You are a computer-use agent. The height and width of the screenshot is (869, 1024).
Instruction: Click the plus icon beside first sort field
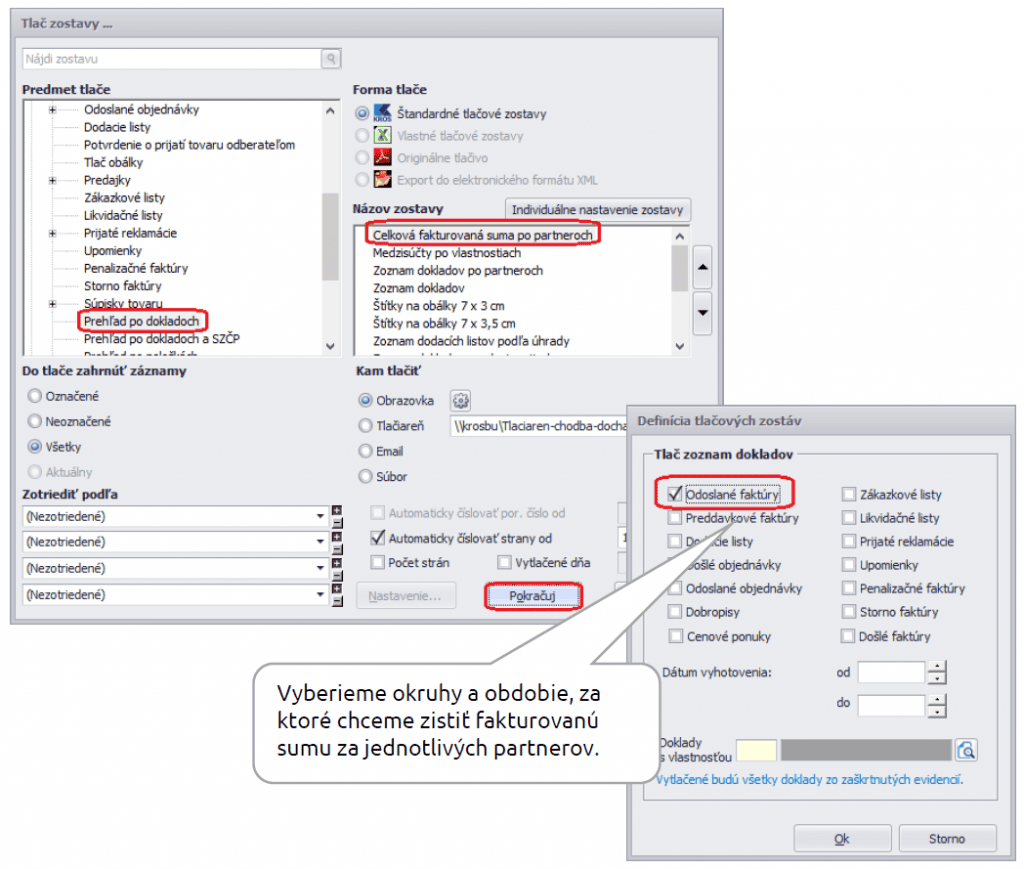click(x=336, y=511)
